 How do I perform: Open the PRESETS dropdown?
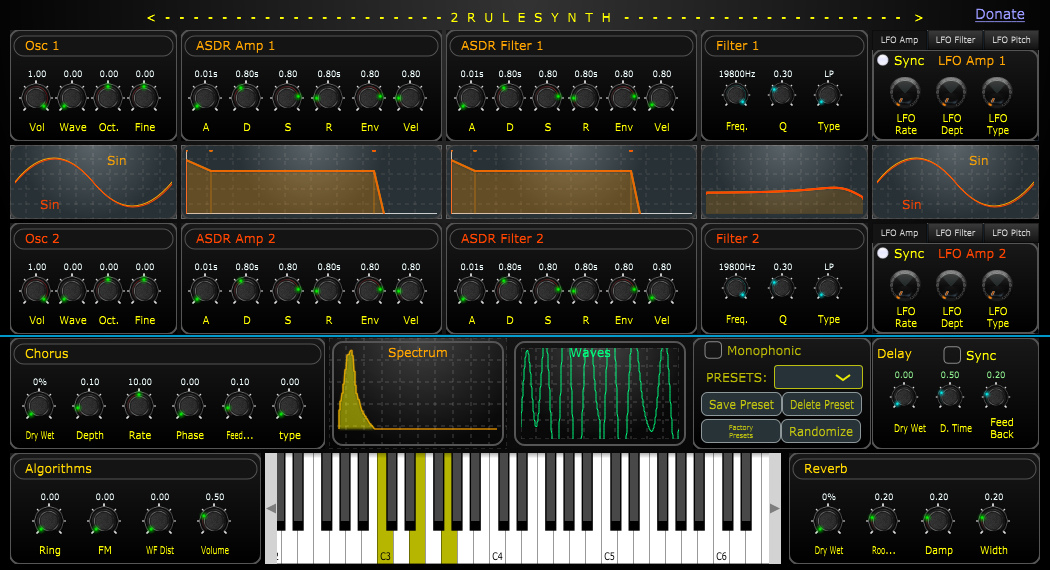pos(818,377)
